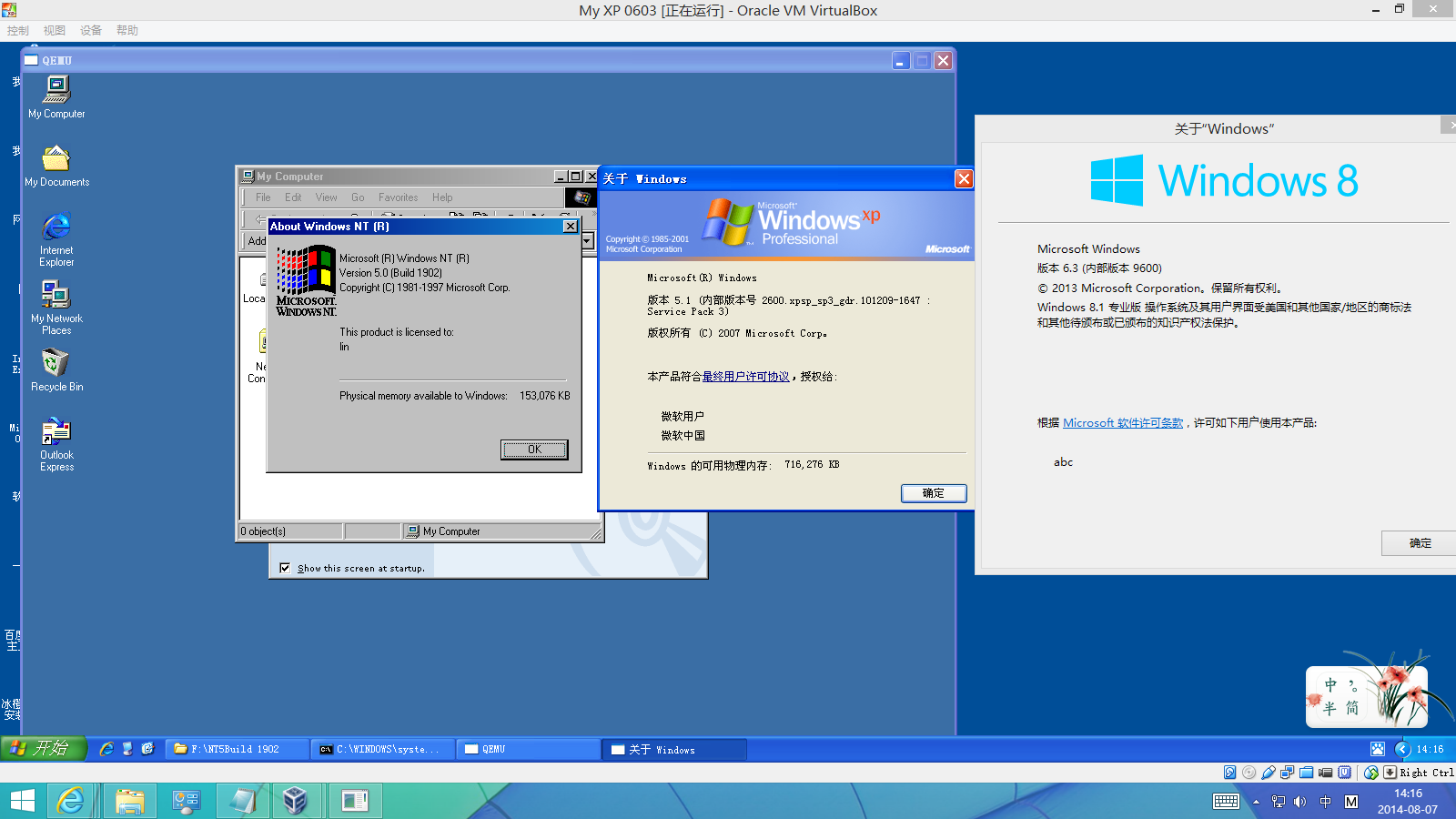Open My Computer icon on QEMU desktop

pos(56,97)
